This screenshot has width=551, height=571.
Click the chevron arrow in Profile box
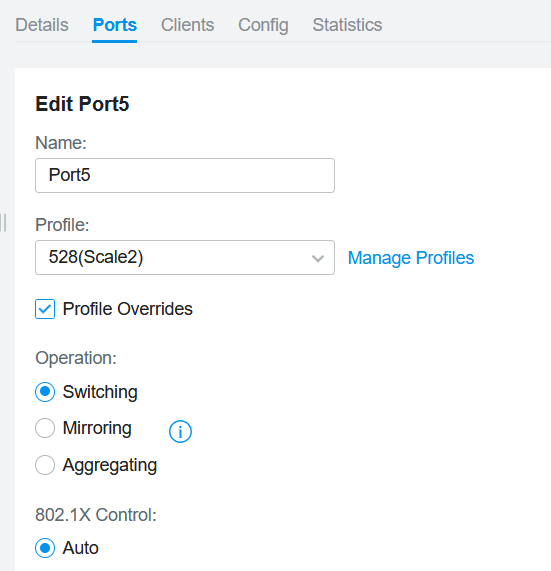coord(318,258)
